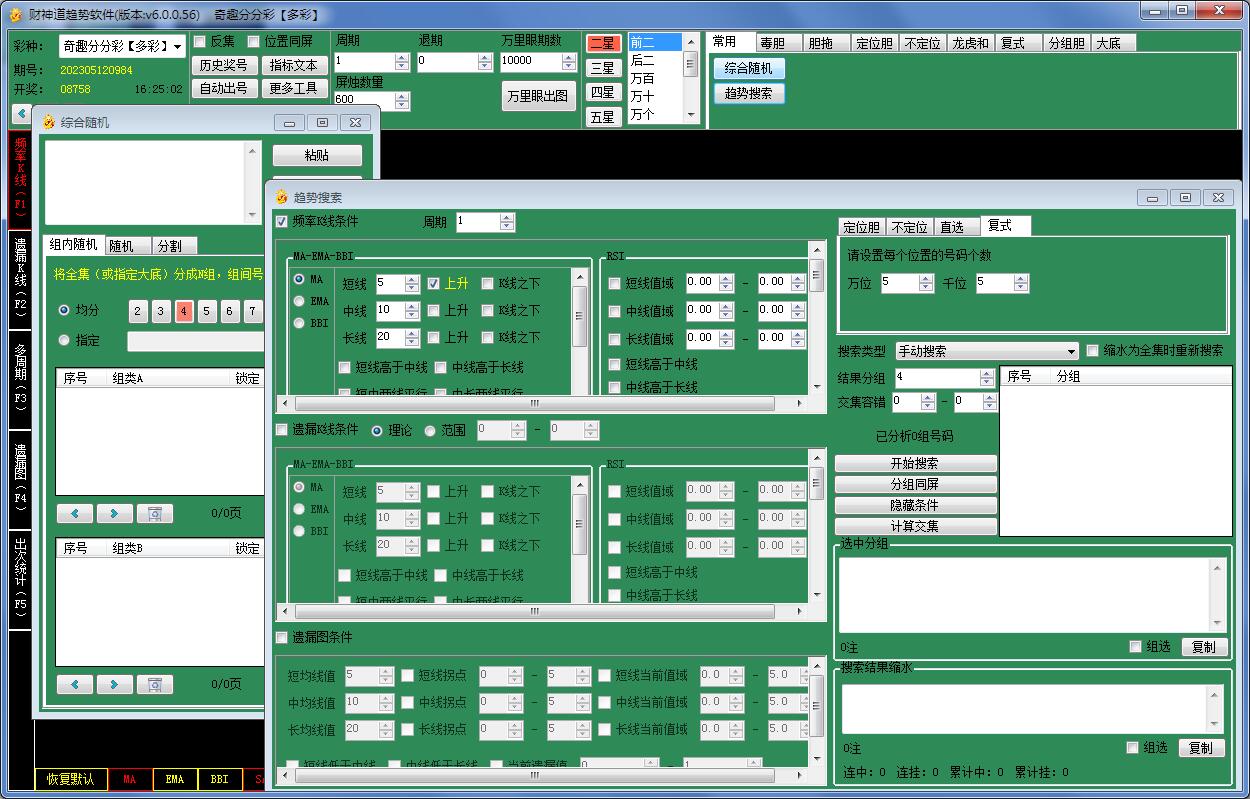The width and height of the screenshot is (1250, 799).
Task: Increase the 结果分组 spinner value
Action: [988, 373]
